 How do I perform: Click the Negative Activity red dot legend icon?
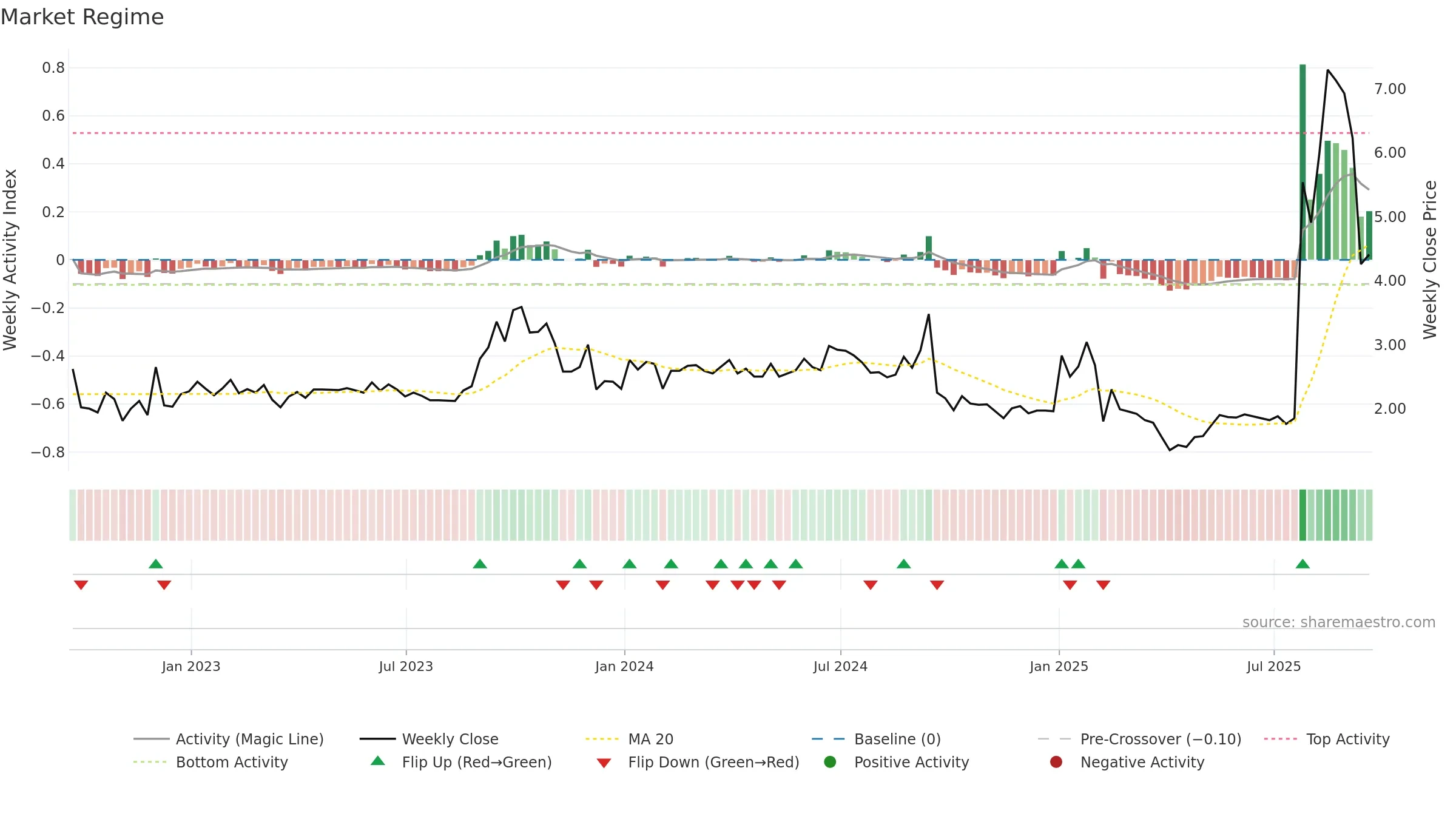1056,761
